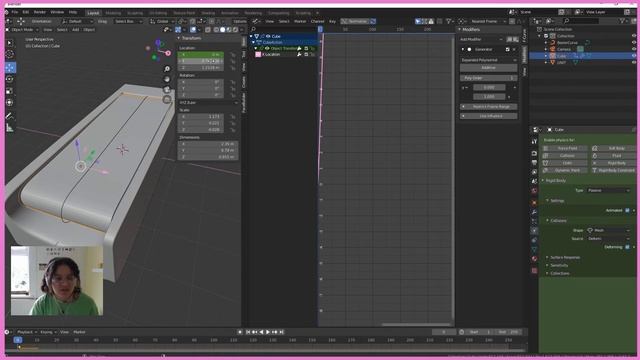Click the Soft Body physics button
Viewport: 640px width, 360px height.
point(613,149)
